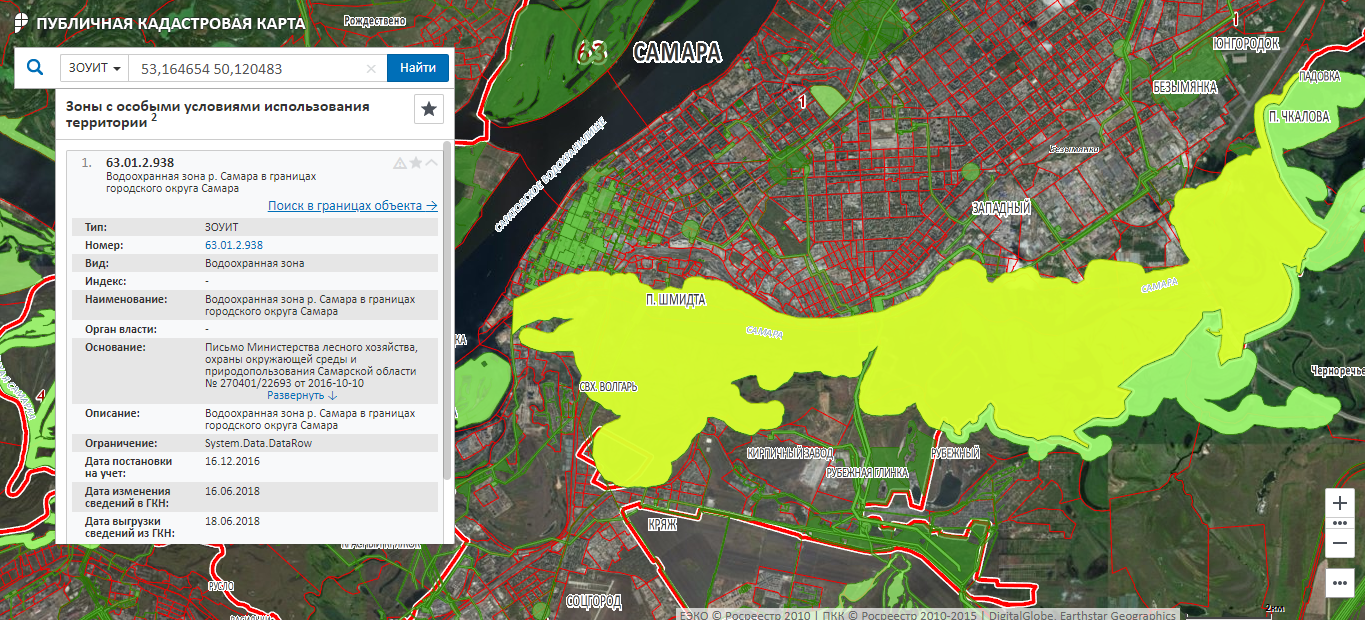Toggle the favorite star on result 63.01.2.938
The width and height of the screenshot is (1366, 620).
tap(416, 163)
